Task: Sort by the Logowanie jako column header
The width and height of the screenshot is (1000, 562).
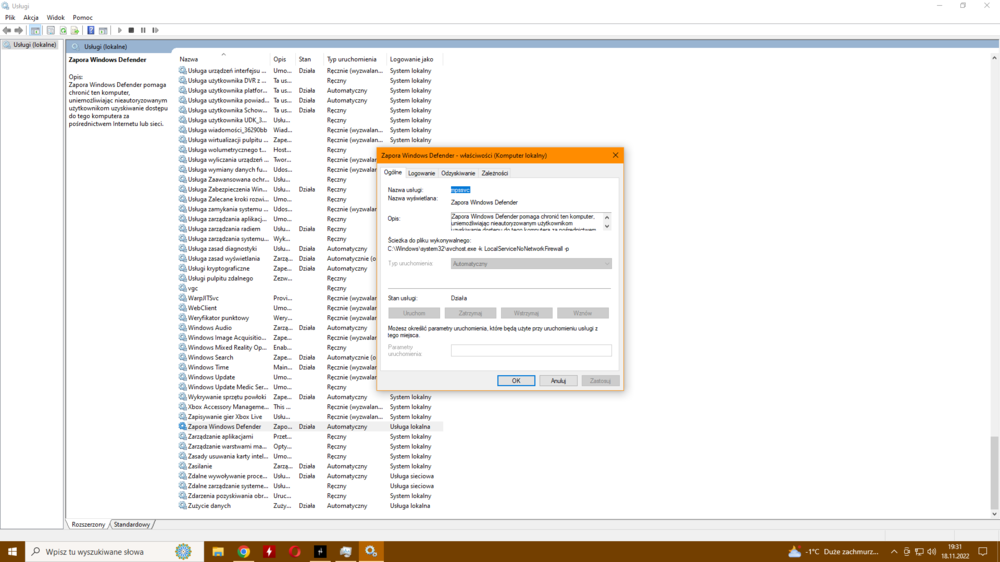Action: pos(415,59)
